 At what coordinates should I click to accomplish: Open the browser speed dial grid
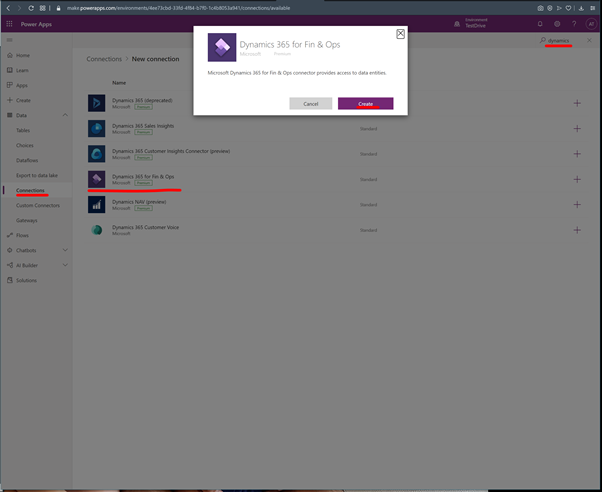coord(42,8)
